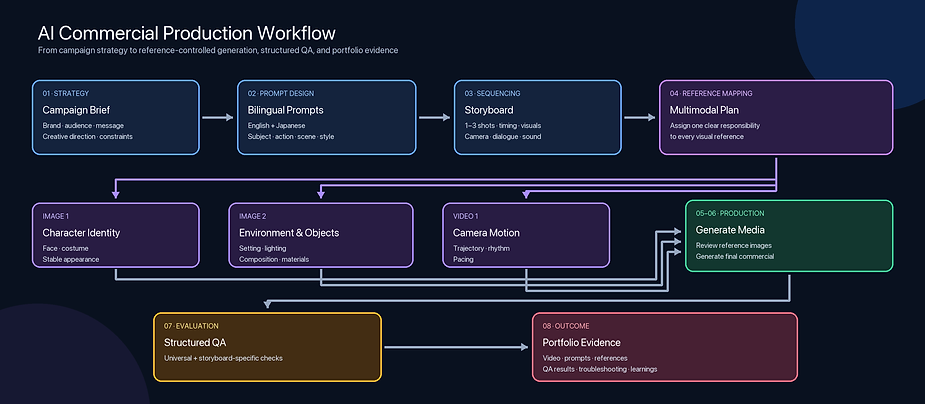Click 'Composition · materials' text
925x404 pixels.
pyautogui.click(x=274, y=259)
